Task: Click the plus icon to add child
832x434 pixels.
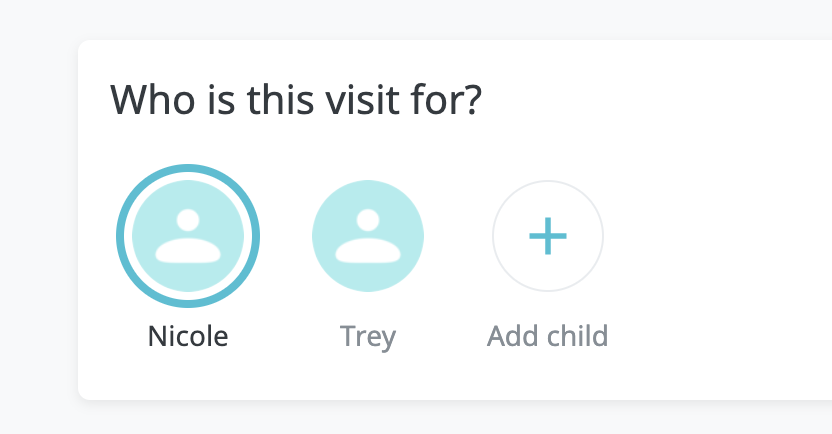Action: (x=548, y=236)
